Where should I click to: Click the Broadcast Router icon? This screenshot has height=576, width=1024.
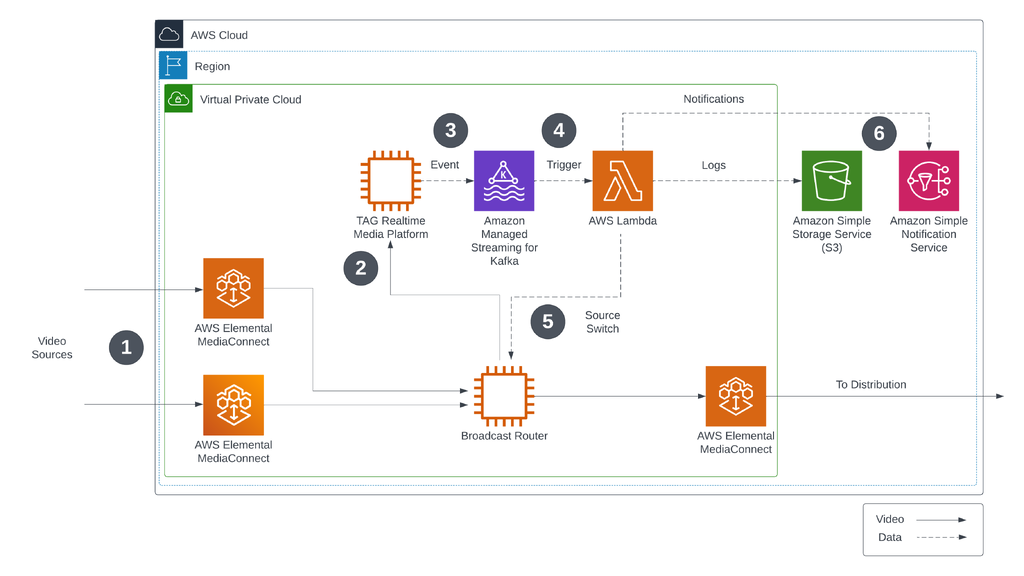coord(504,396)
